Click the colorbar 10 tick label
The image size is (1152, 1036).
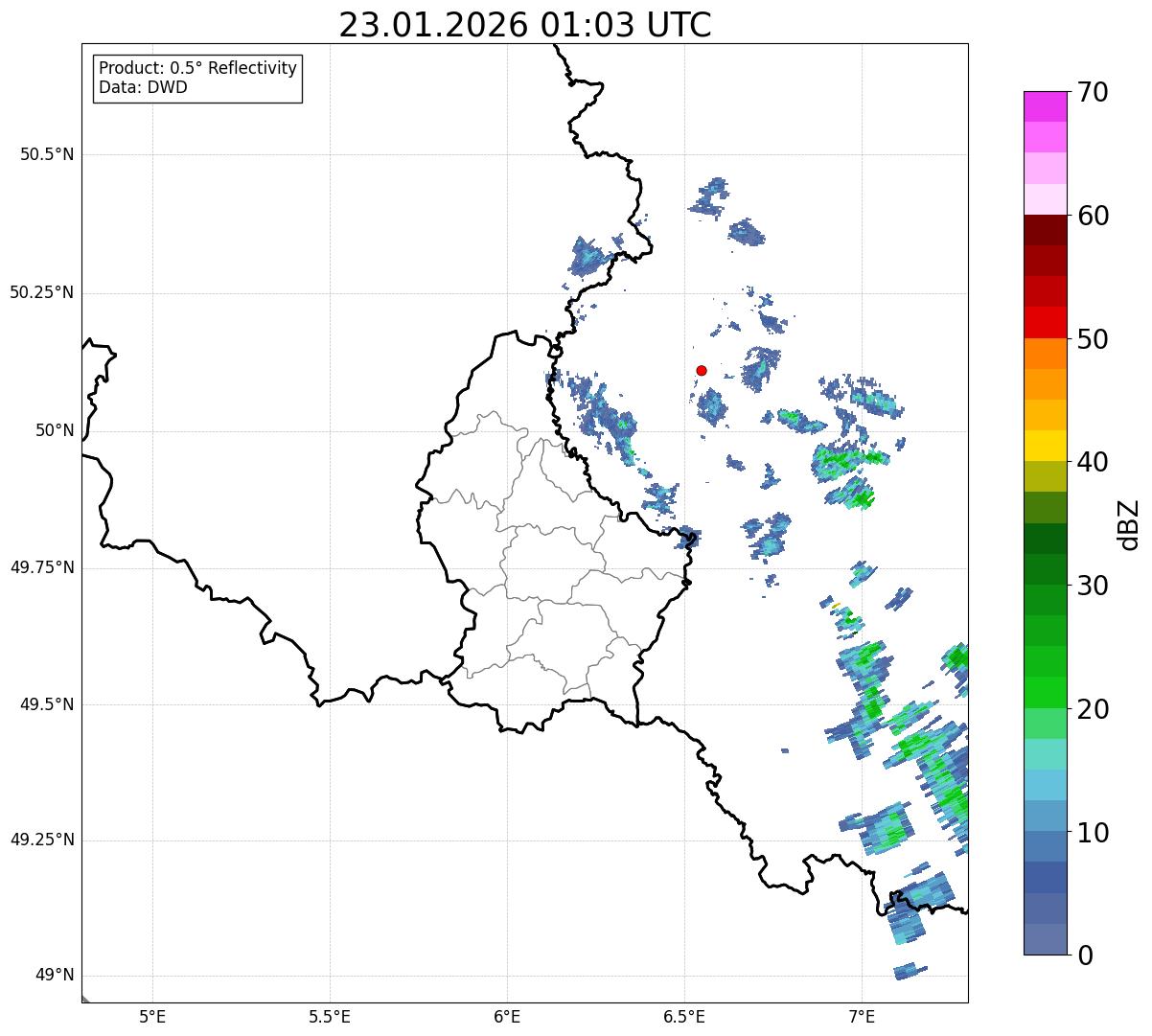tap(1093, 833)
